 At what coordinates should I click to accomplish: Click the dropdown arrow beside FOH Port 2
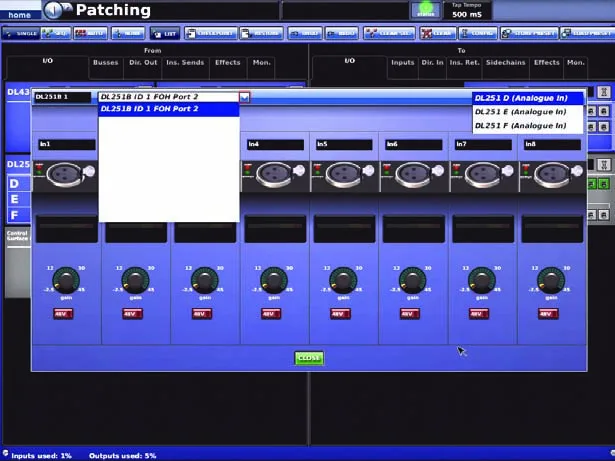coord(244,97)
